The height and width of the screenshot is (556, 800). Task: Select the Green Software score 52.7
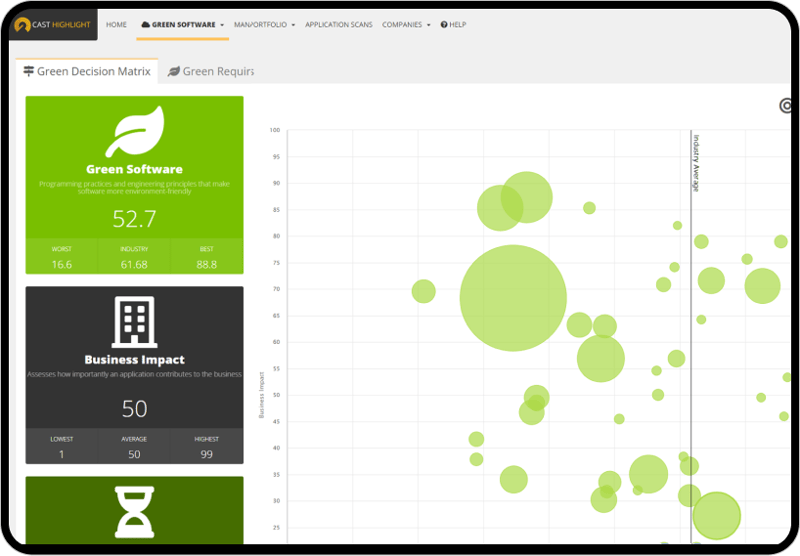click(134, 219)
